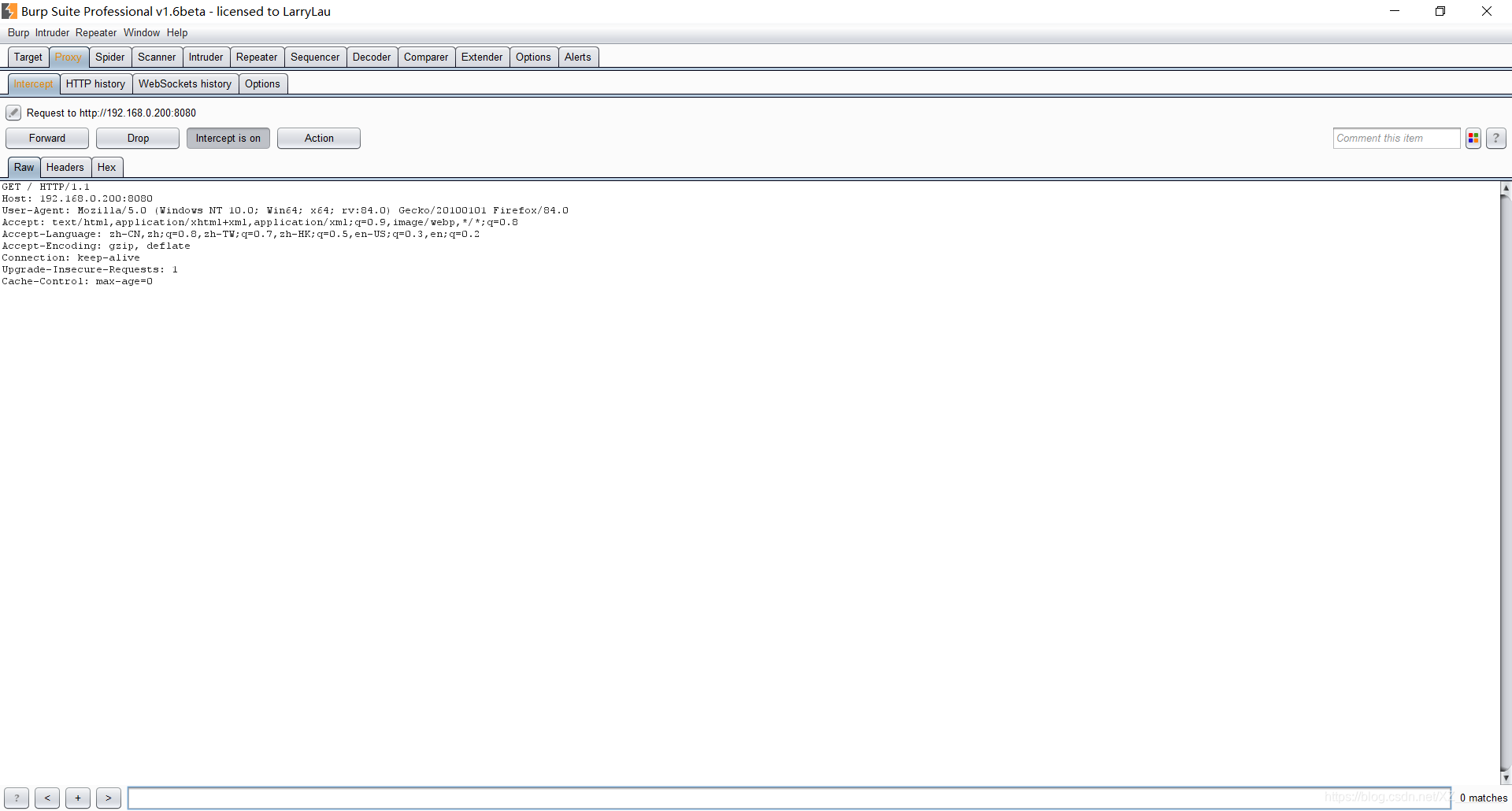Open the Repeater tool tab
The image size is (1512, 811).
click(257, 57)
